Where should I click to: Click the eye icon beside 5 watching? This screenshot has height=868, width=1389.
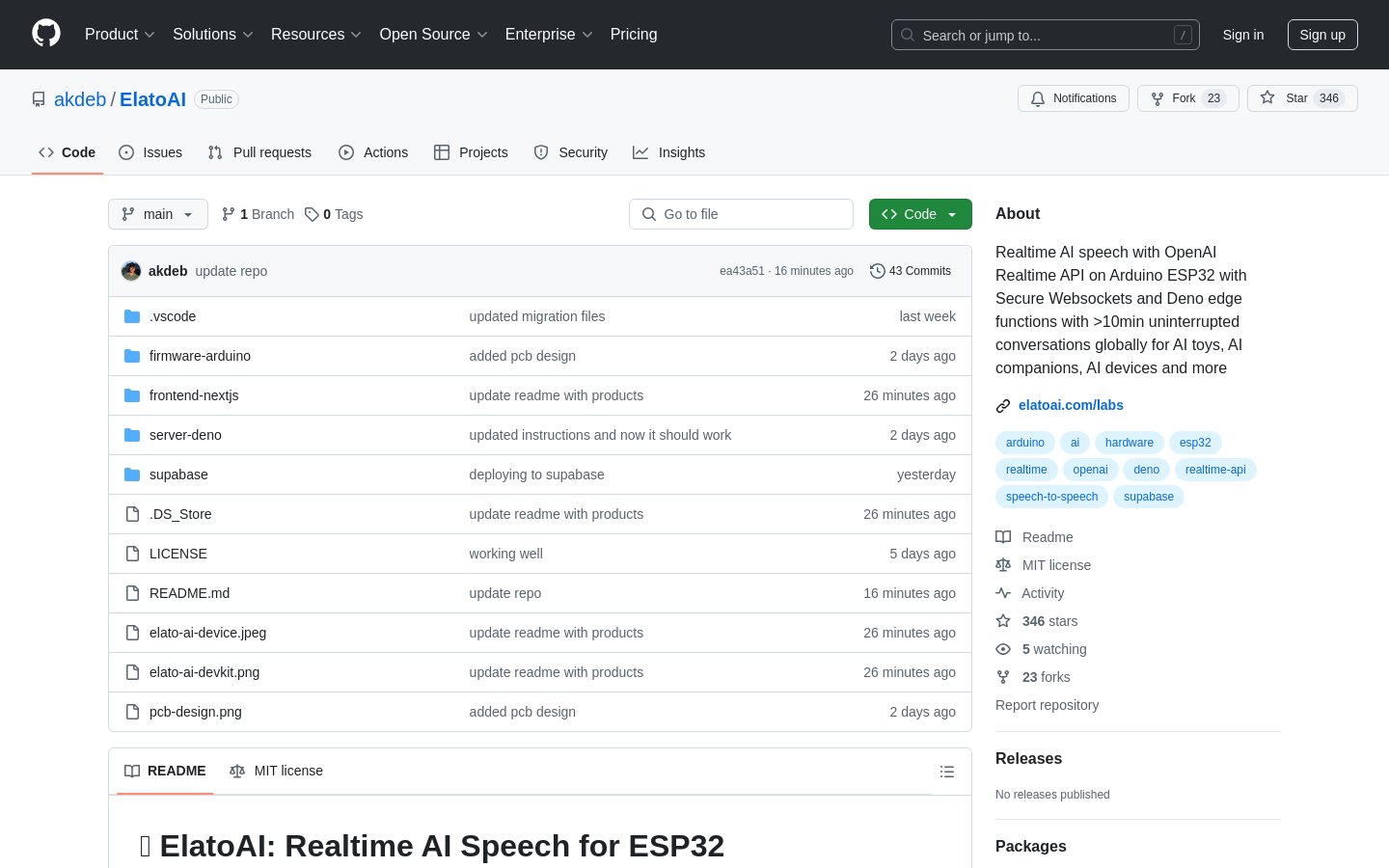pos(1003,649)
